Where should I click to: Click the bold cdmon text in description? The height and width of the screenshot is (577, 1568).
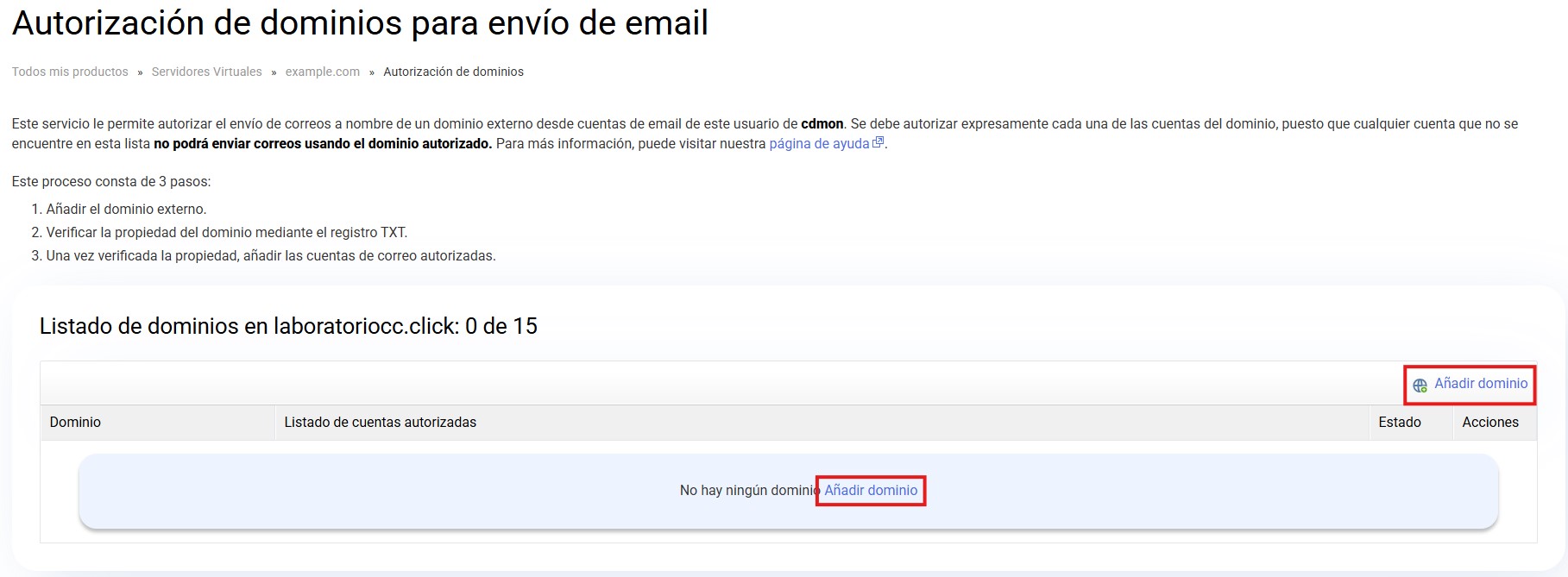(x=822, y=124)
